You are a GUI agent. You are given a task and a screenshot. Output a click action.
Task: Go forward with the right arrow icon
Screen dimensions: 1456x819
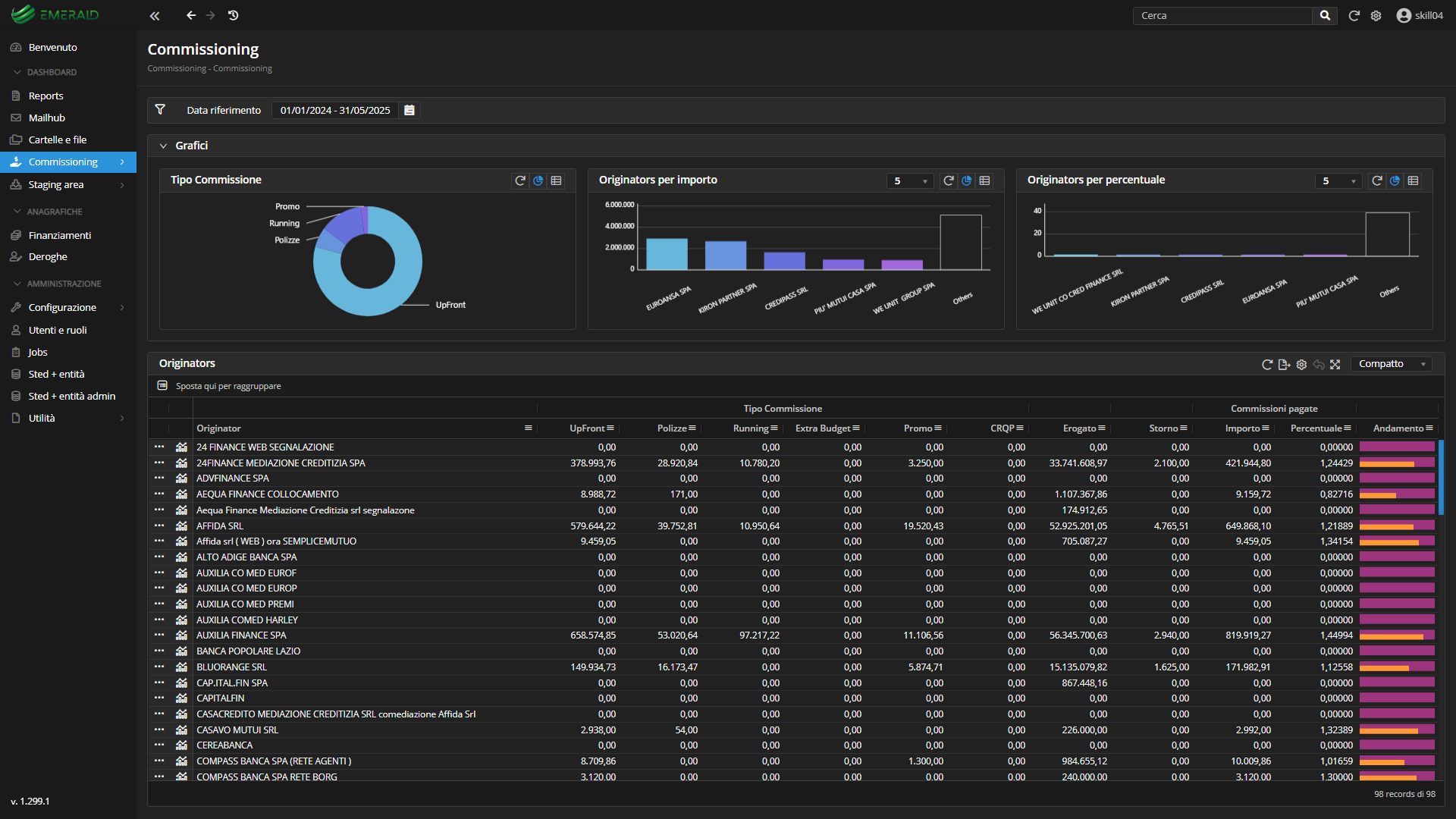click(x=211, y=15)
